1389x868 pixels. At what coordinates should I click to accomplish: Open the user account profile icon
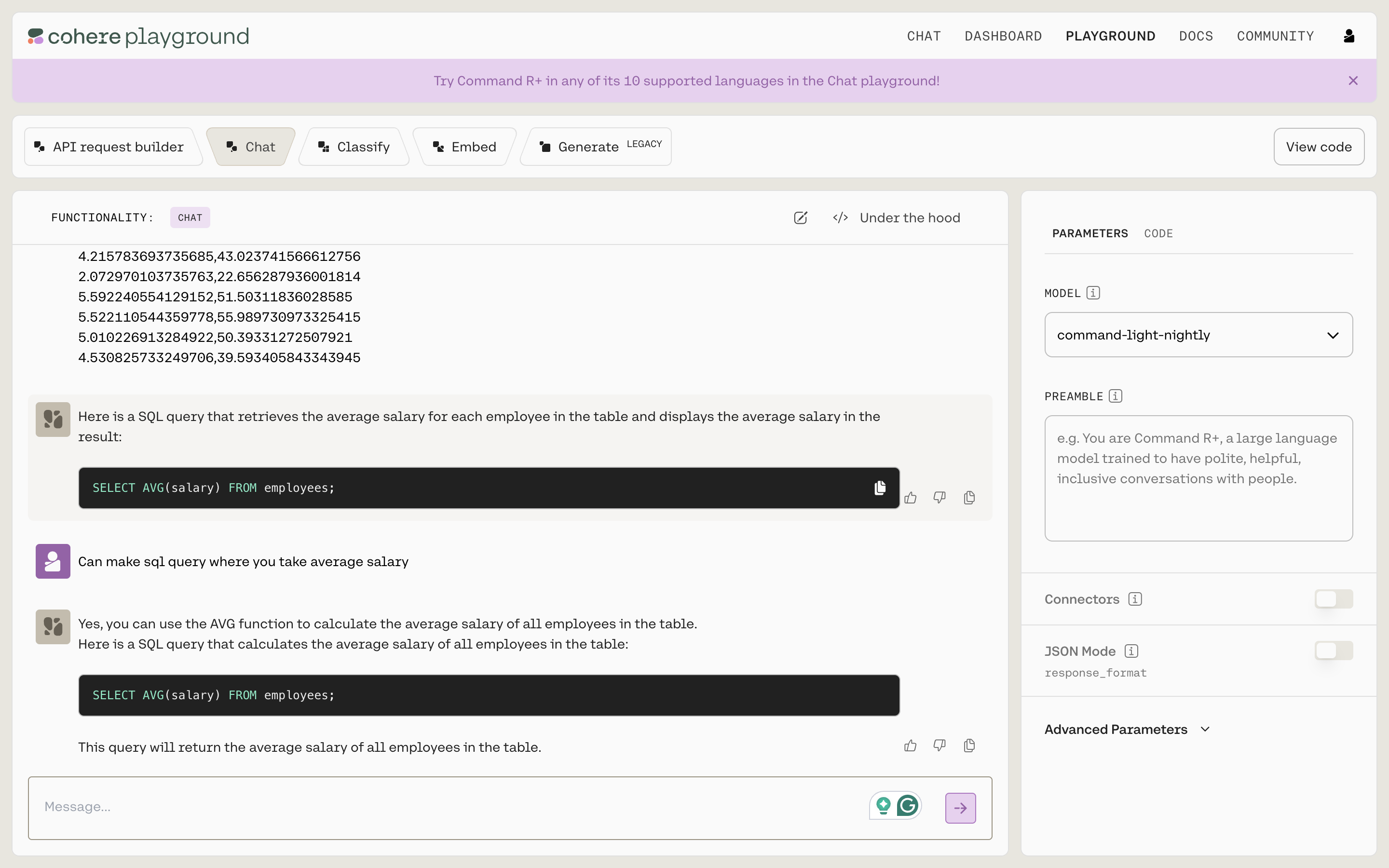[1349, 36]
